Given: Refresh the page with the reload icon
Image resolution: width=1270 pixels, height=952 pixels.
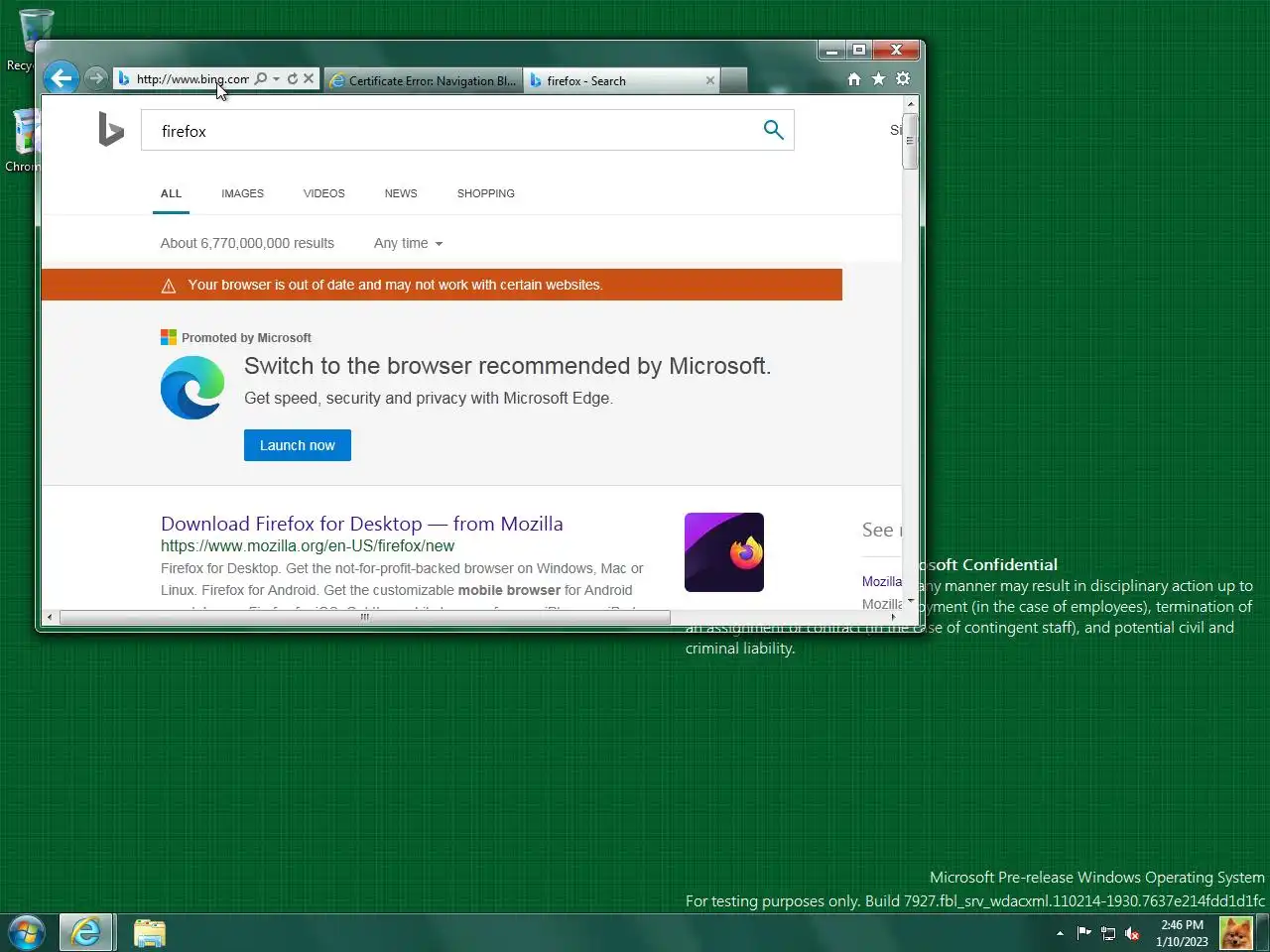Looking at the screenshot, I should (292, 79).
